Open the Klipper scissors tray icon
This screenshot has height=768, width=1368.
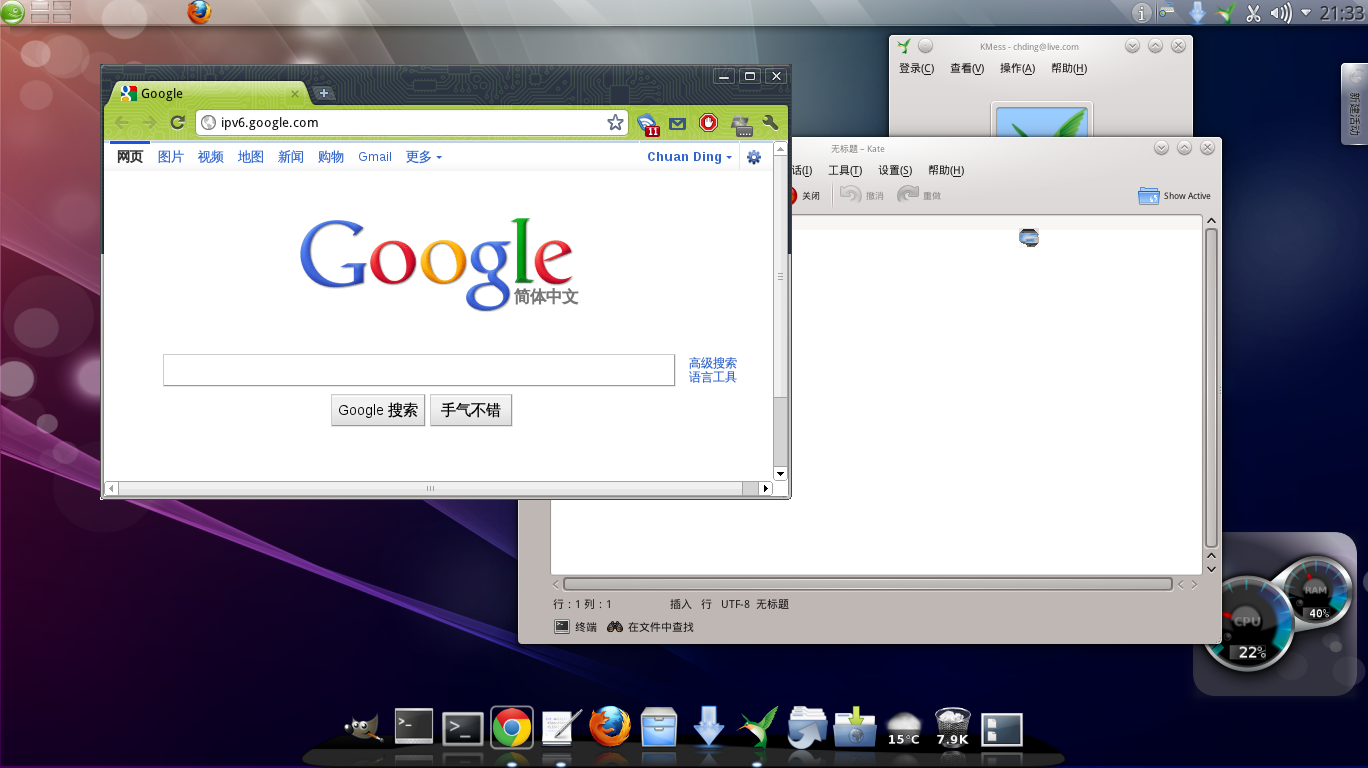point(1253,13)
